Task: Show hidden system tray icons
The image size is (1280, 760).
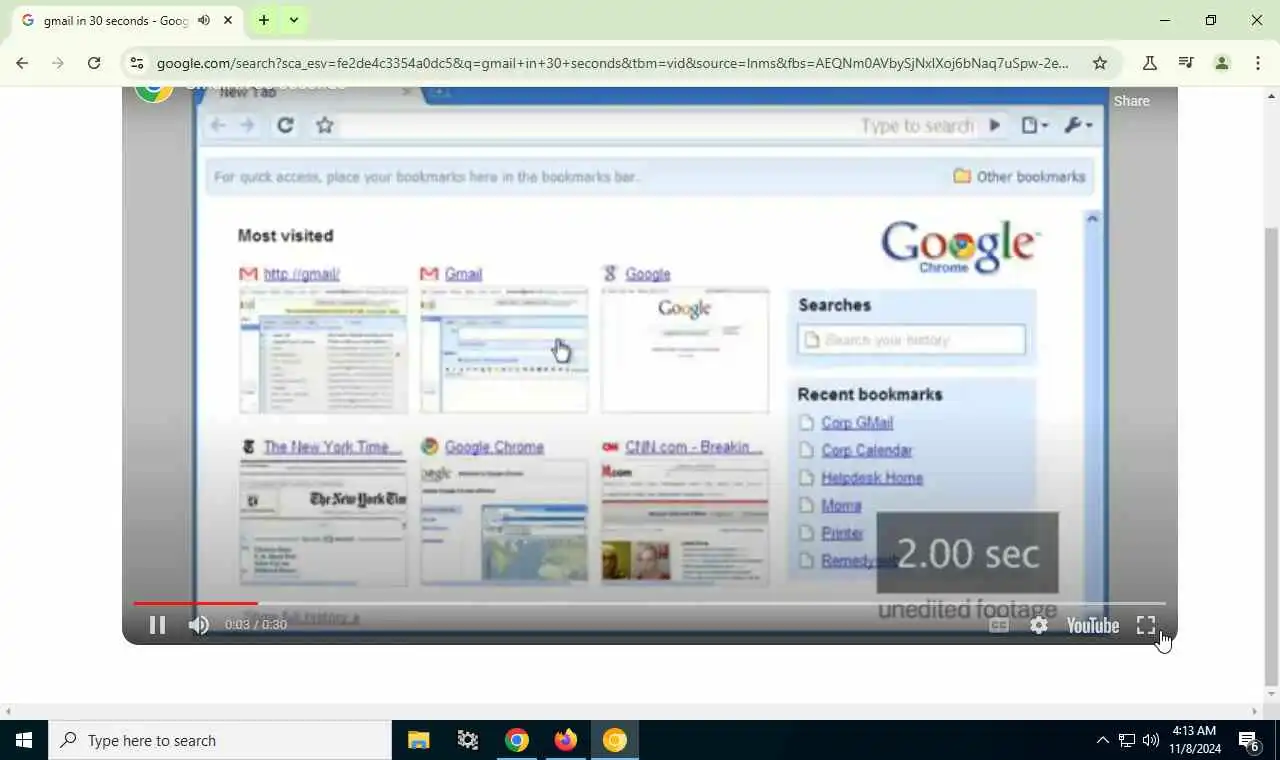Action: [x=1102, y=740]
